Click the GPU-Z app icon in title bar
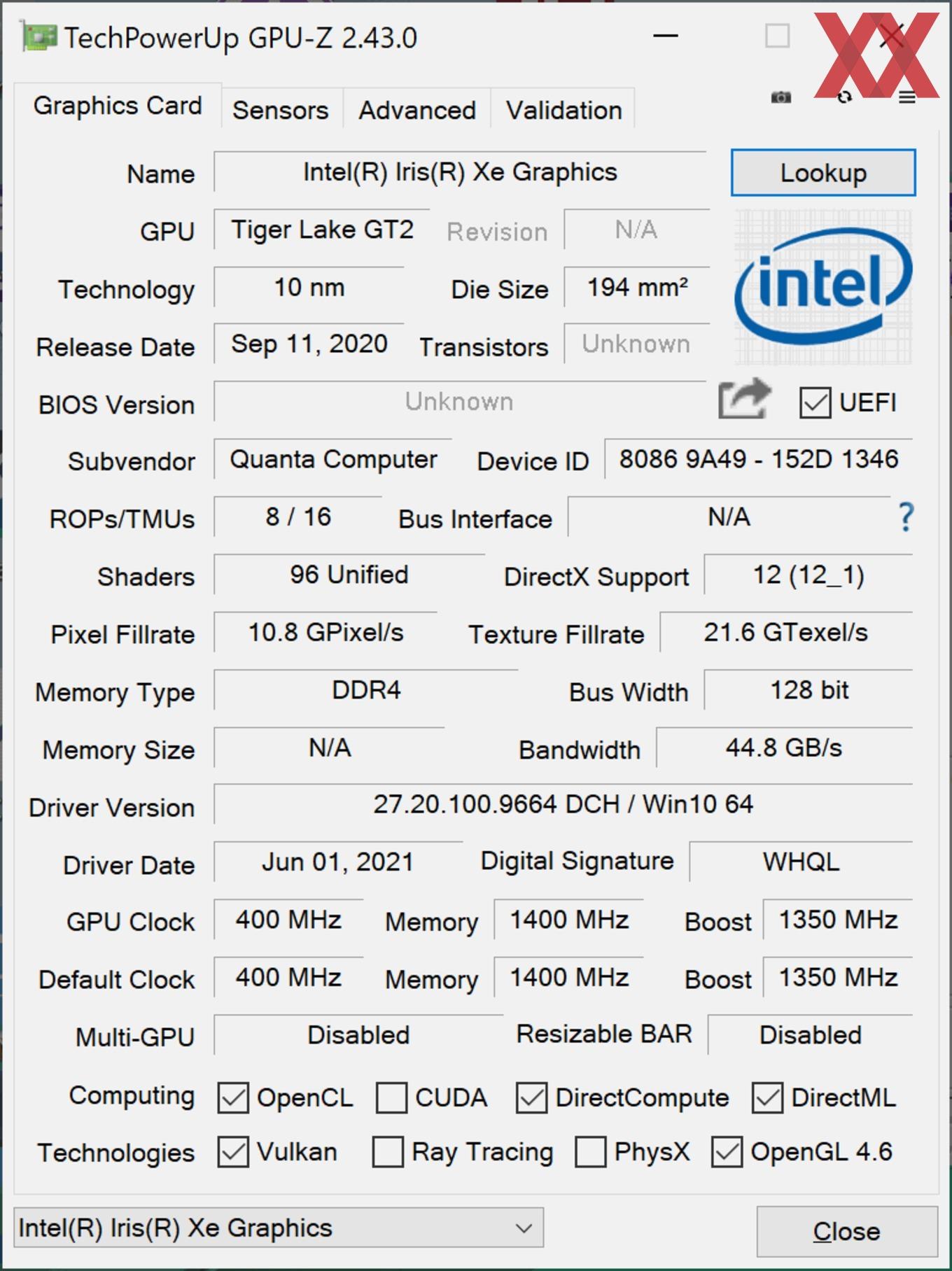This screenshot has width=952, height=1271. tap(39, 37)
